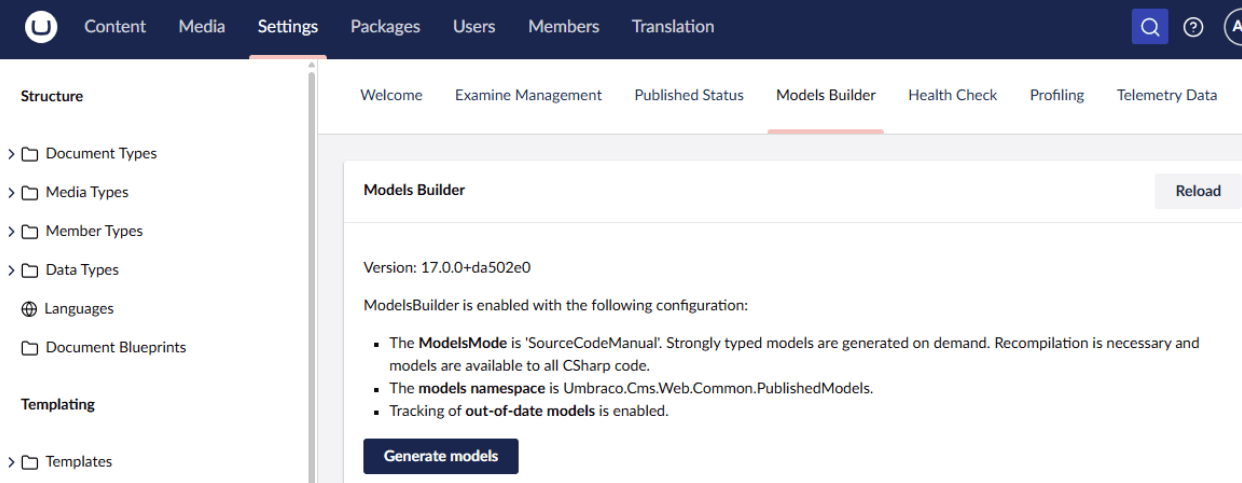Open the search magnifier icon

click(1150, 27)
